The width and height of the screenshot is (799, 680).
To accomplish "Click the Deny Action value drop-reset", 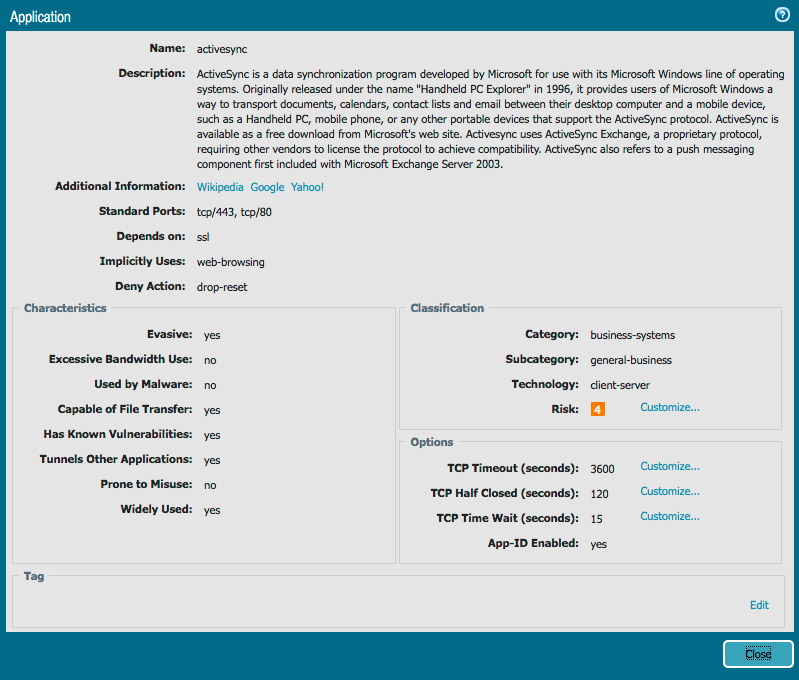I will [222, 287].
